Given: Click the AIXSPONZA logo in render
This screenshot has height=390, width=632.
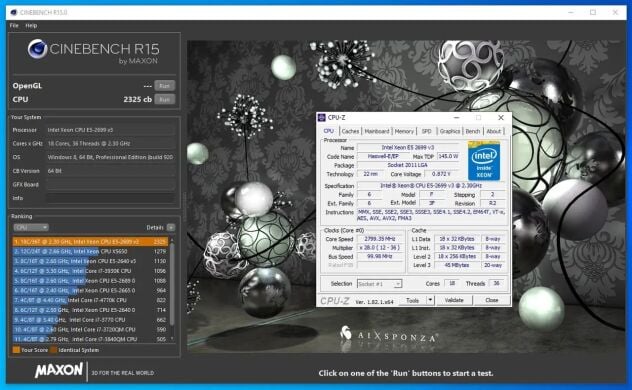Looking at the screenshot, I should [388, 334].
